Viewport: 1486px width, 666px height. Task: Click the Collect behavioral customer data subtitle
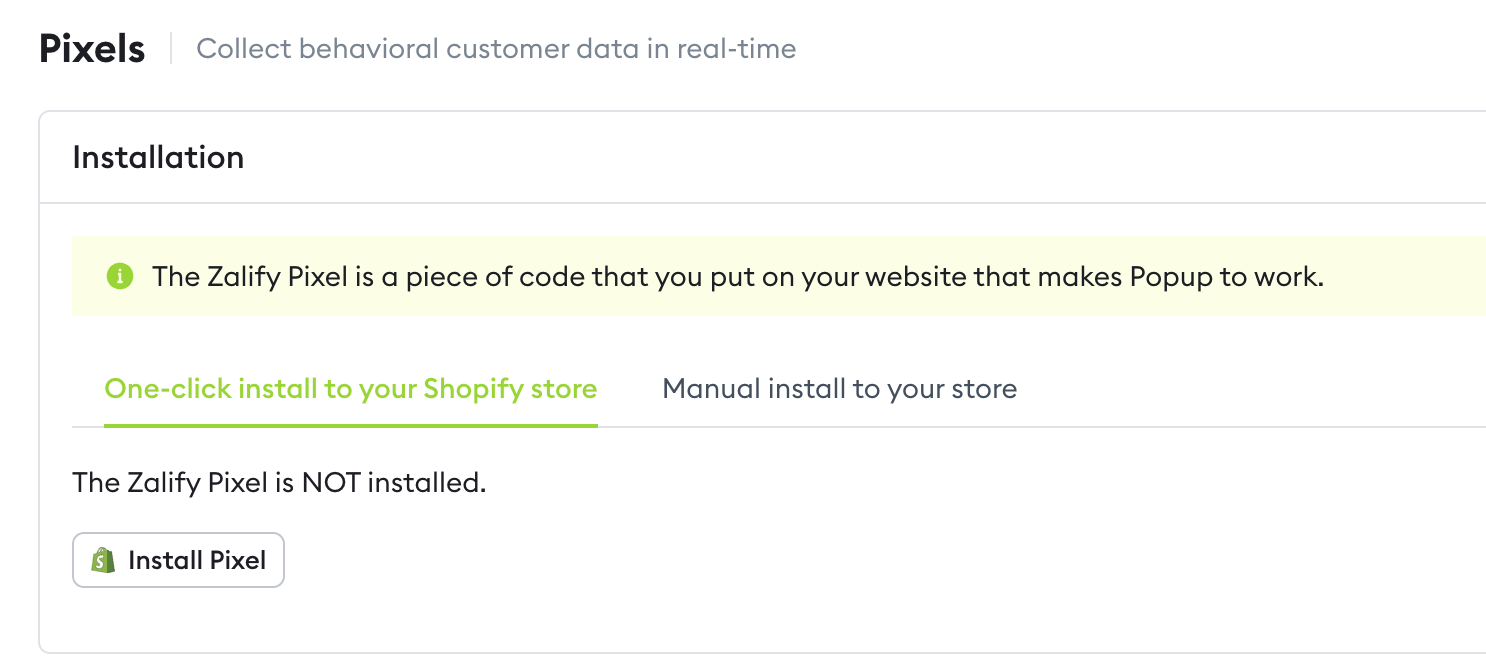coord(496,49)
